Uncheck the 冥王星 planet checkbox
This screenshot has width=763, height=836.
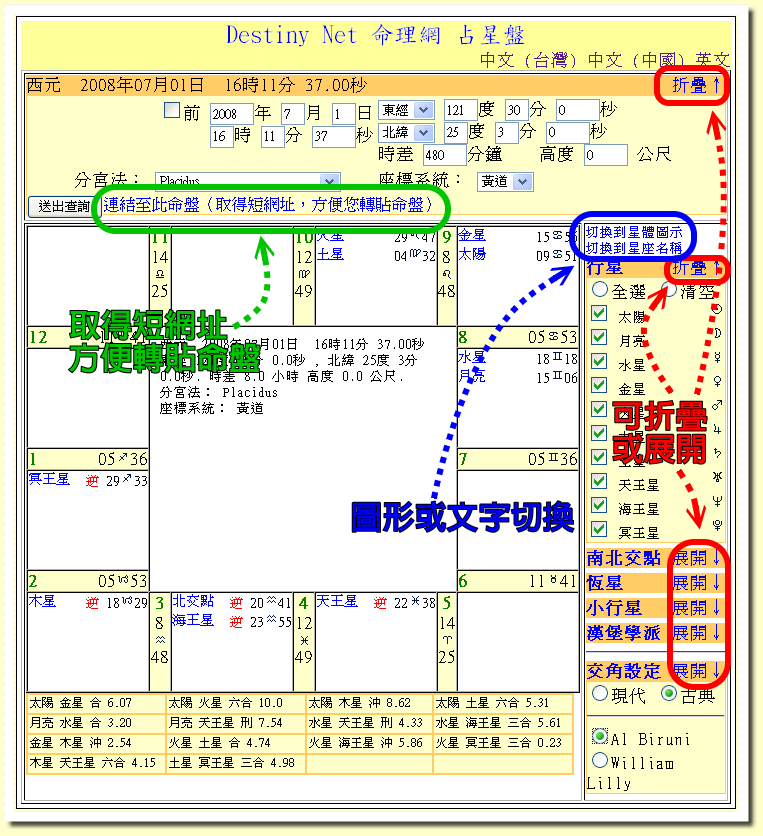(599, 529)
